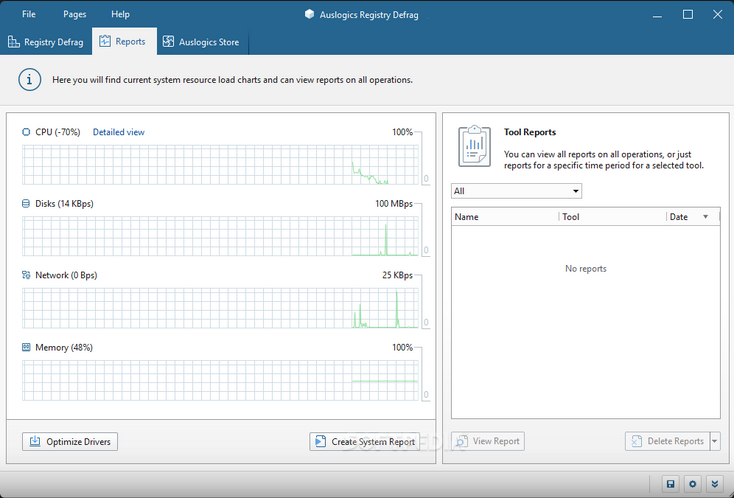Screen dimensions: 734x498
Task: Click the Network activity chart
Action: (x=220, y=308)
